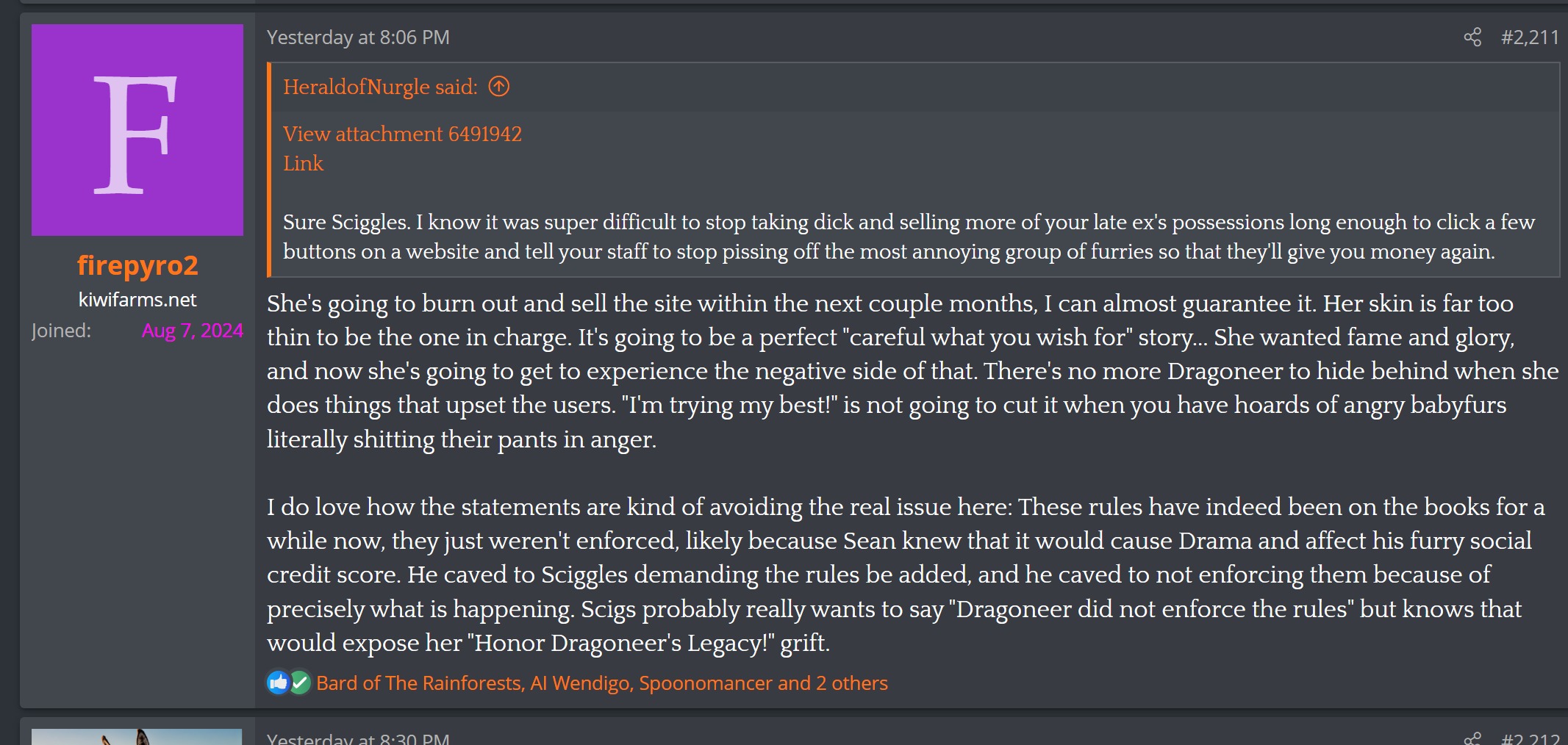Open View attachment 6491942
The height and width of the screenshot is (745, 1568).
[402, 134]
